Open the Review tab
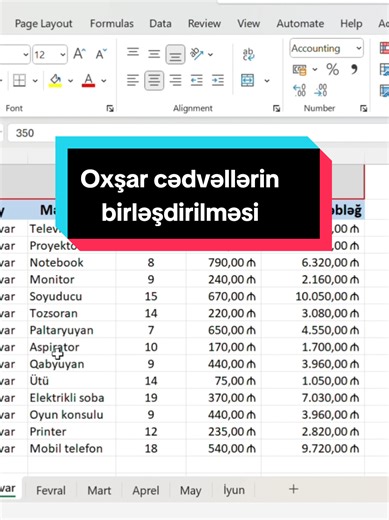The height and width of the screenshot is (520, 389). 204,24
